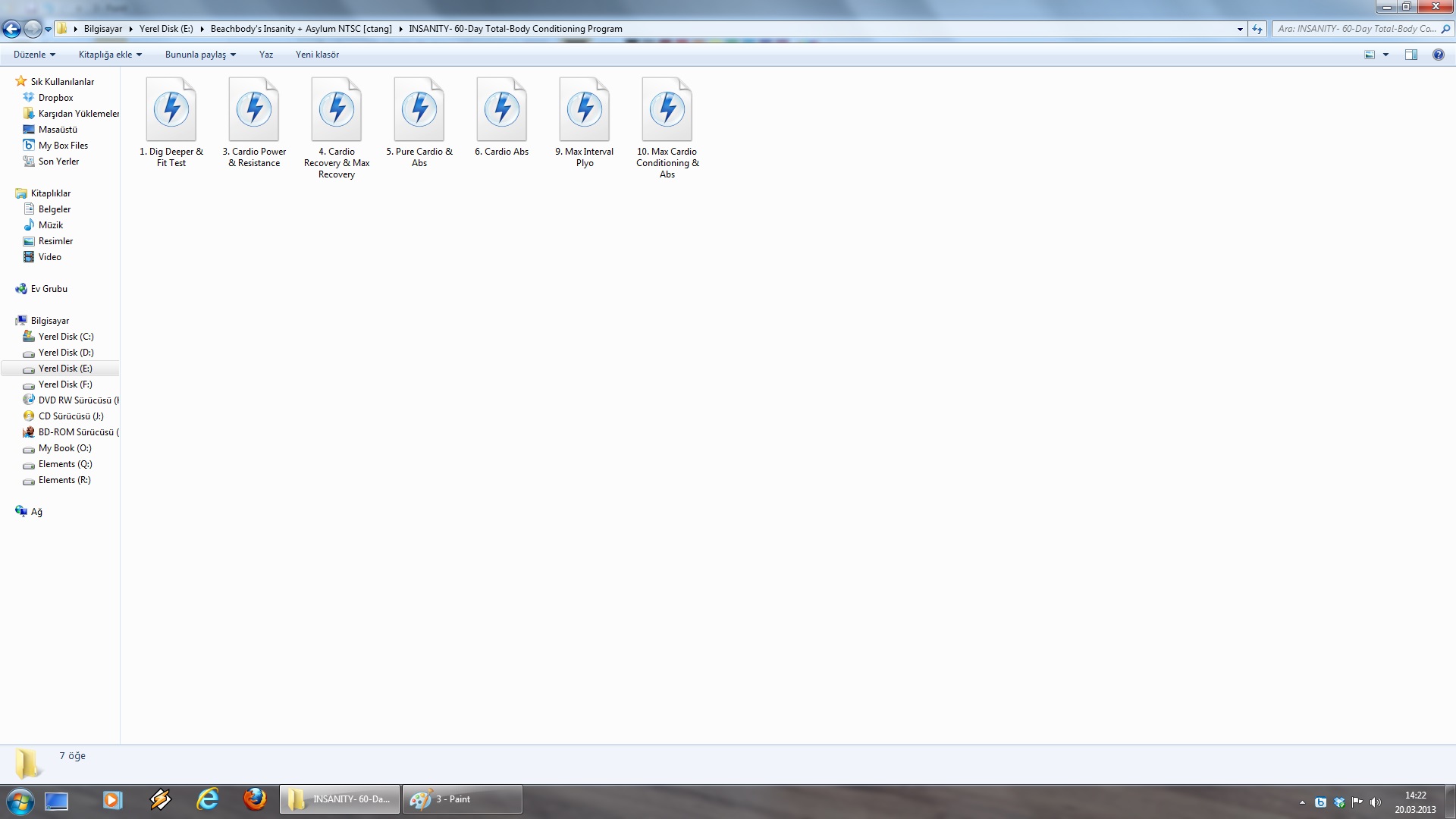This screenshot has height=819, width=1456.
Task: Click the search magnifier icon
Action: coord(1445,29)
